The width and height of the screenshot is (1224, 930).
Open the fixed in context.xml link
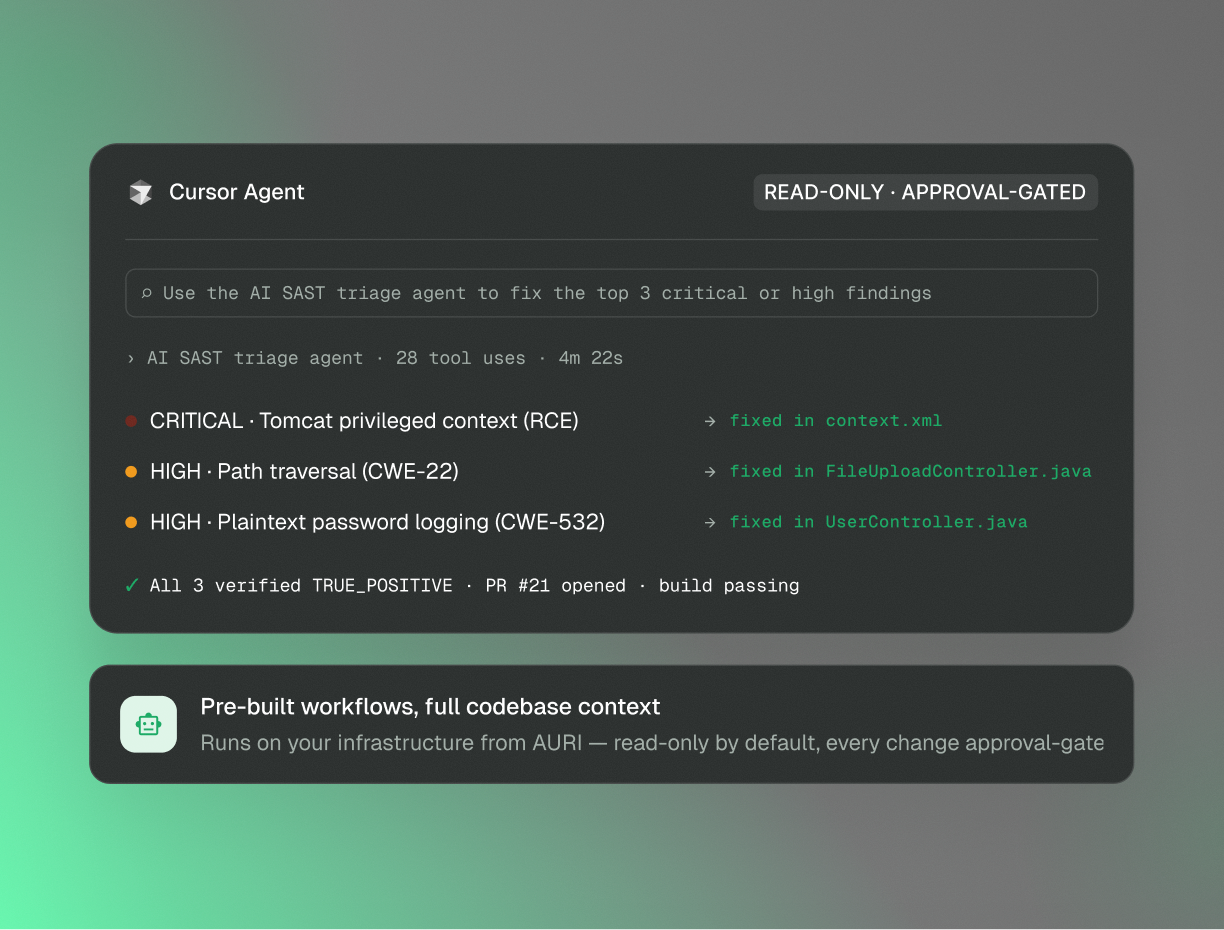[x=836, y=421]
